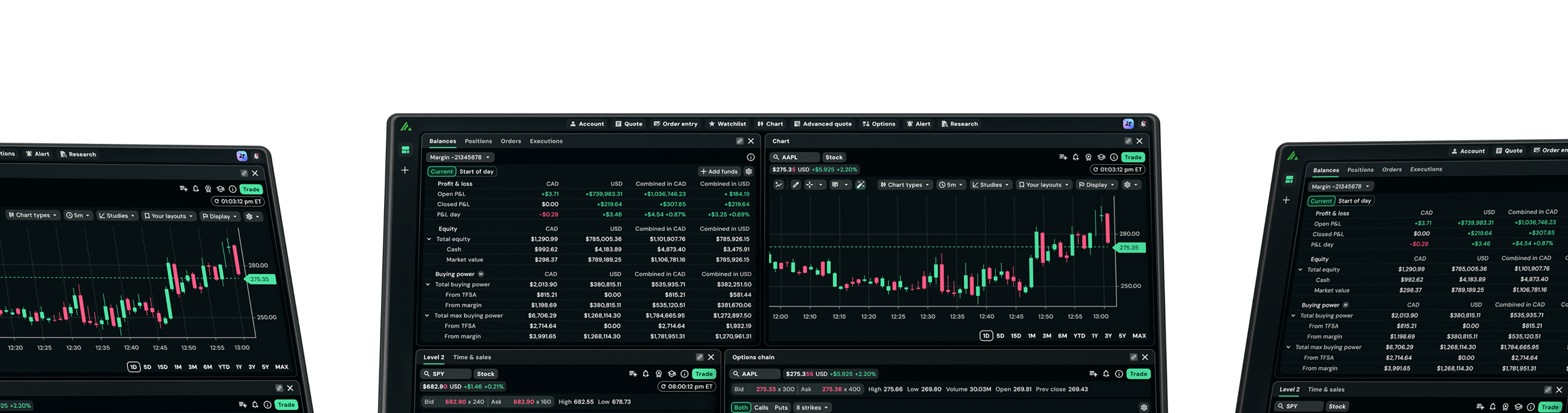
Task: Open graduation cap icon in center Chart panel
Action: click(1101, 157)
